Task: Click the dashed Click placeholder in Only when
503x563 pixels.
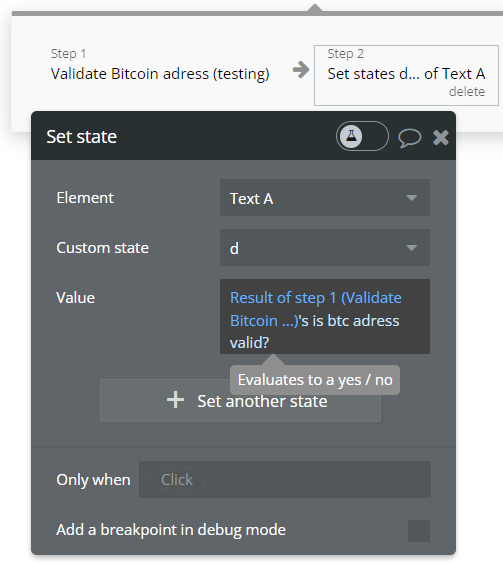Action: click(177, 480)
